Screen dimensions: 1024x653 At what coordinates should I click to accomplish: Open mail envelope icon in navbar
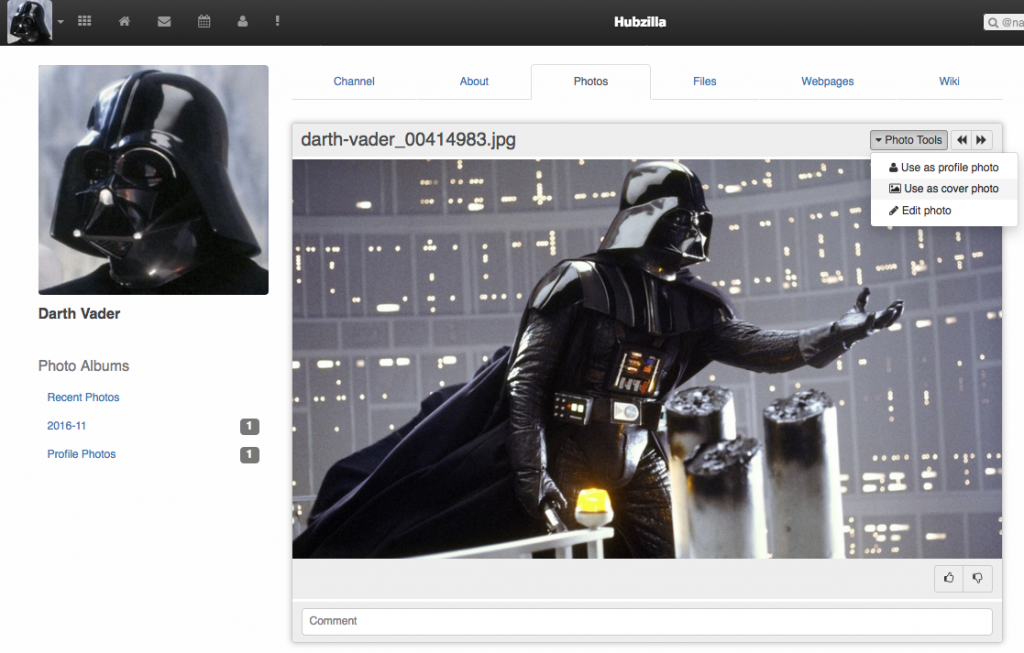pyautogui.click(x=164, y=21)
